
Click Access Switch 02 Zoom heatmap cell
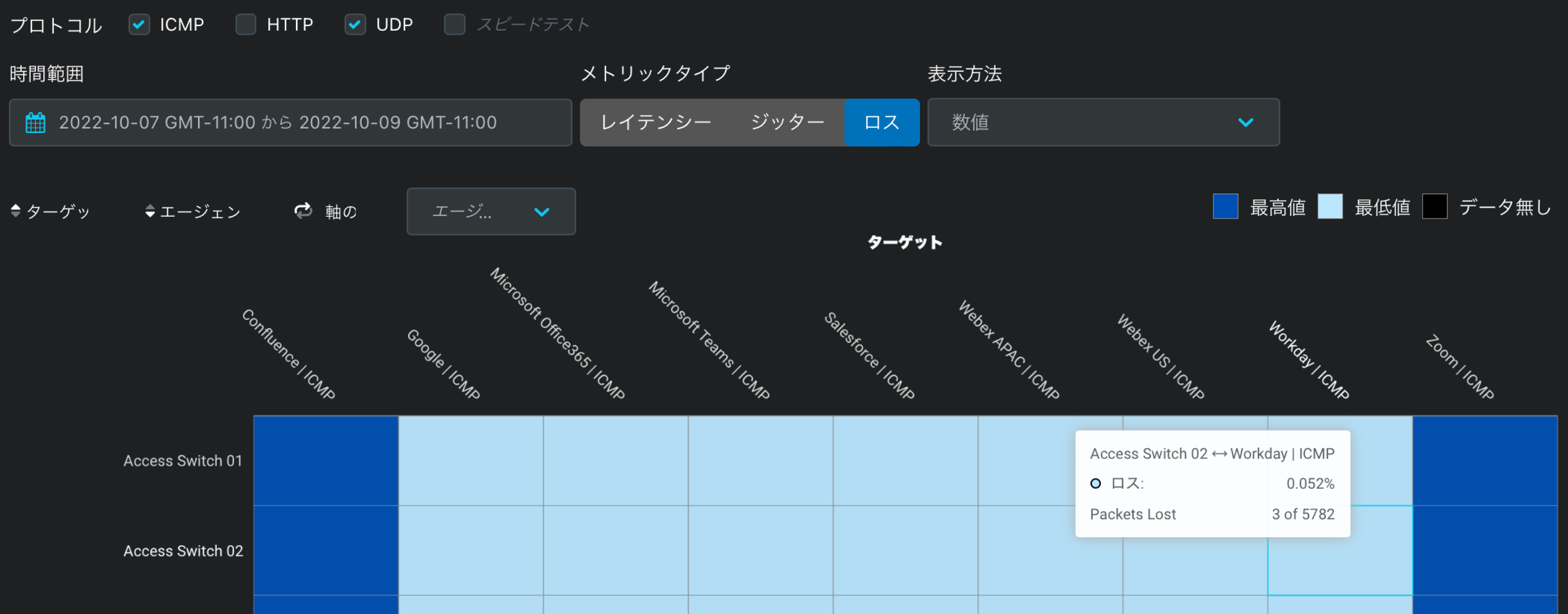click(x=1485, y=551)
